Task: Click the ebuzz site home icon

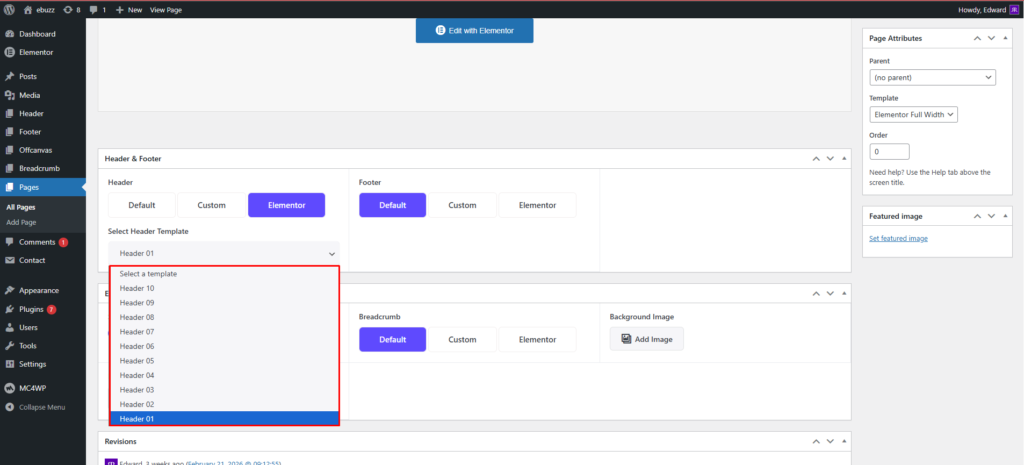Action: [28, 9]
